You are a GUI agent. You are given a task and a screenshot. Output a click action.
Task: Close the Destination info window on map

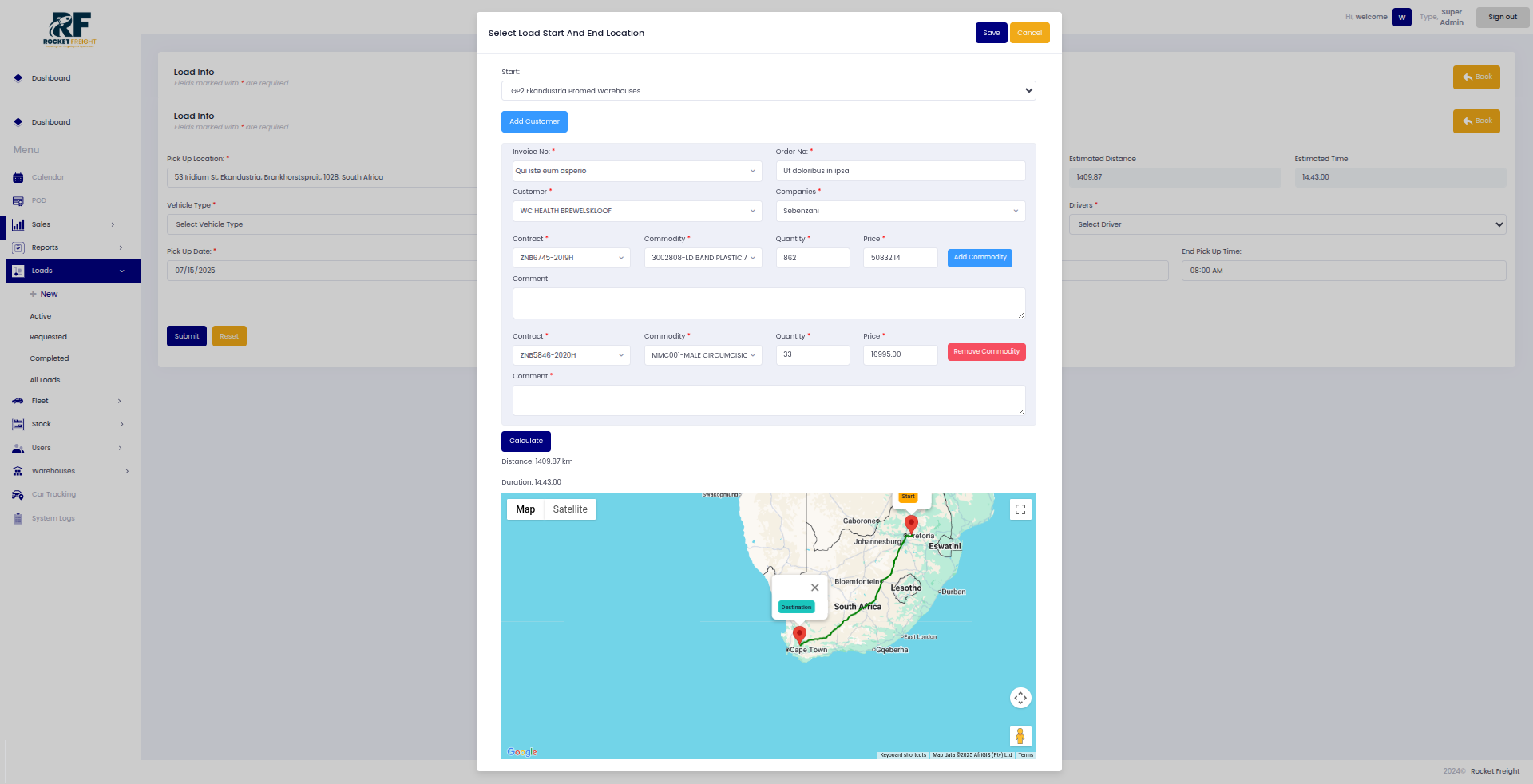point(814,588)
